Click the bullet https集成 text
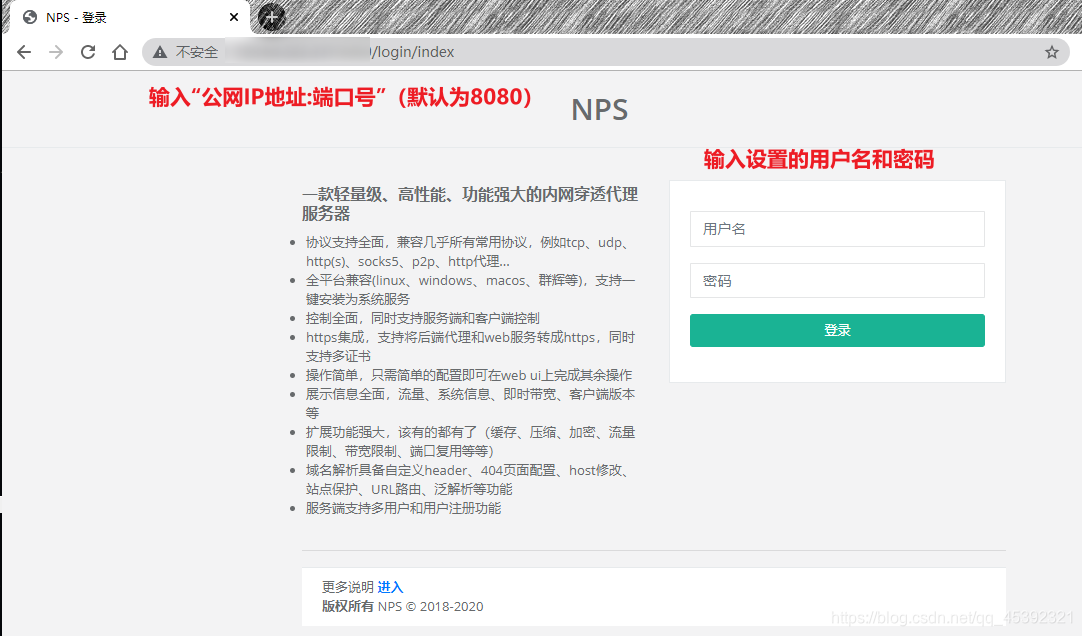1082x636 pixels. (470, 346)
